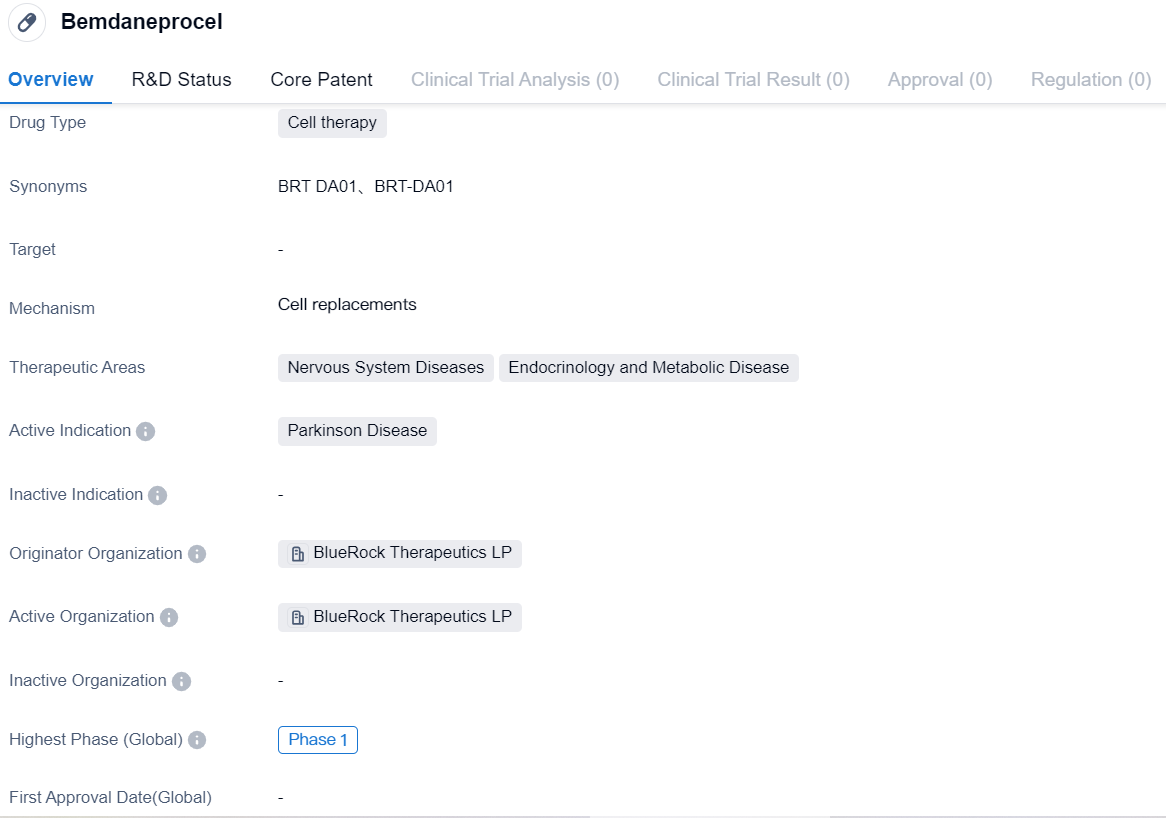This screenshot has height=818, width=1166.
Task: Click the pill icon beside Bemdaneprocel
Action: [27, 23]
